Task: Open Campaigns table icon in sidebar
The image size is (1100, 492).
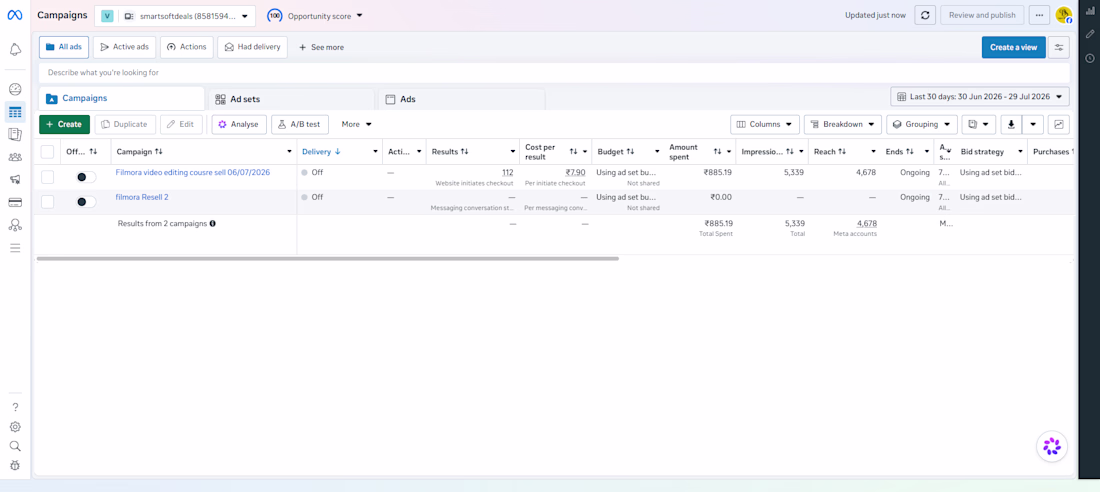Action: tap(15, 112)
